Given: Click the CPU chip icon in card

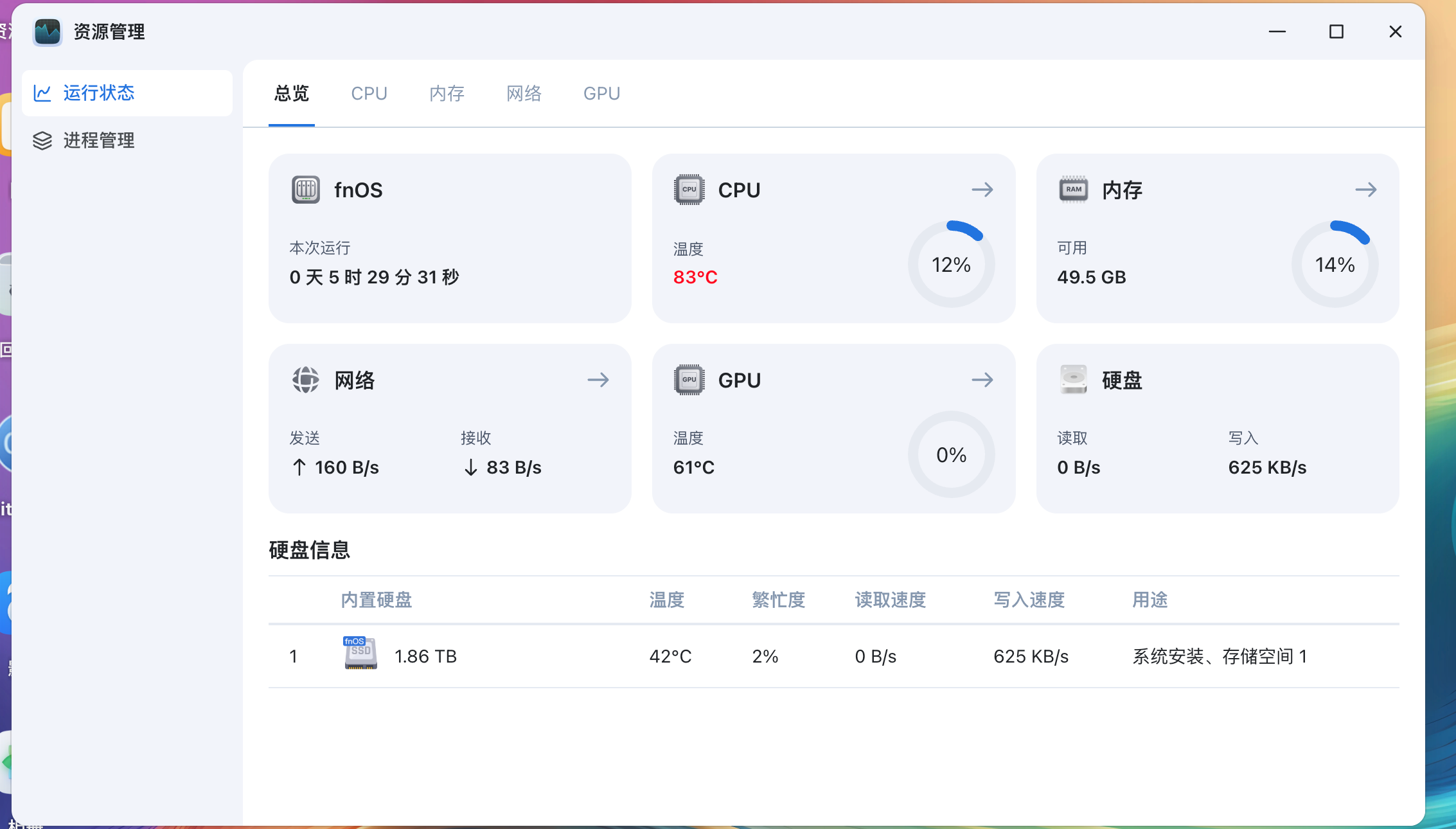Looking at the screenshot, I should pyautogui.click(x=689, y=190).
